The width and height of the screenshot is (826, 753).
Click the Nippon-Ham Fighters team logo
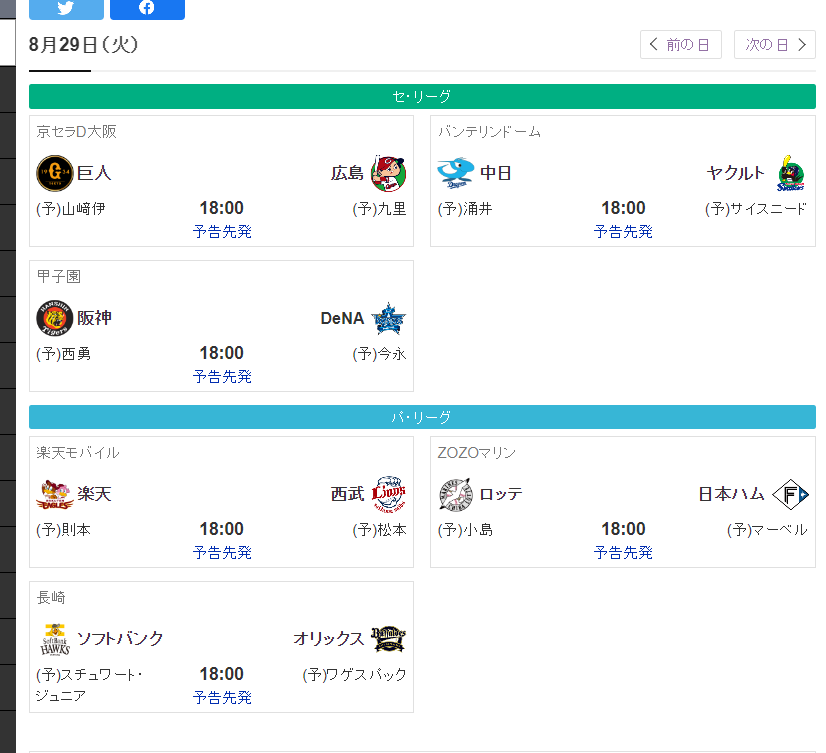click(x=790, y=494)
